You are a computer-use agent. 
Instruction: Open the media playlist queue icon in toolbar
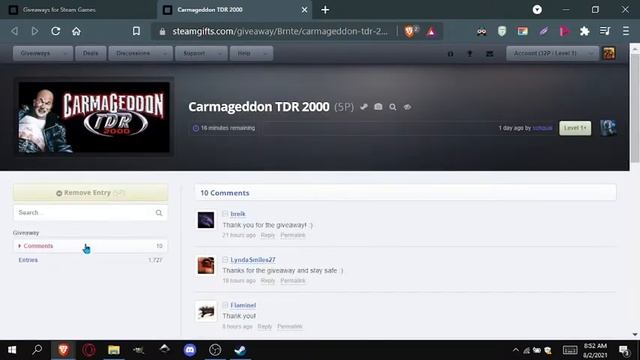(x=605, y=31)
